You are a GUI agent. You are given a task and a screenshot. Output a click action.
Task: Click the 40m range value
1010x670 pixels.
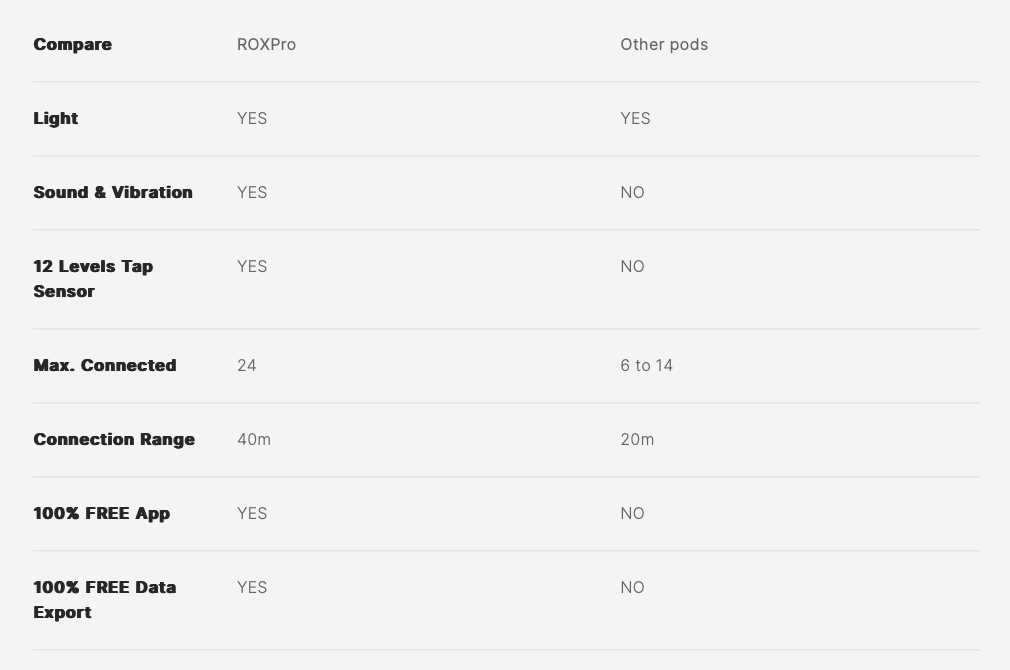point(254,439)
